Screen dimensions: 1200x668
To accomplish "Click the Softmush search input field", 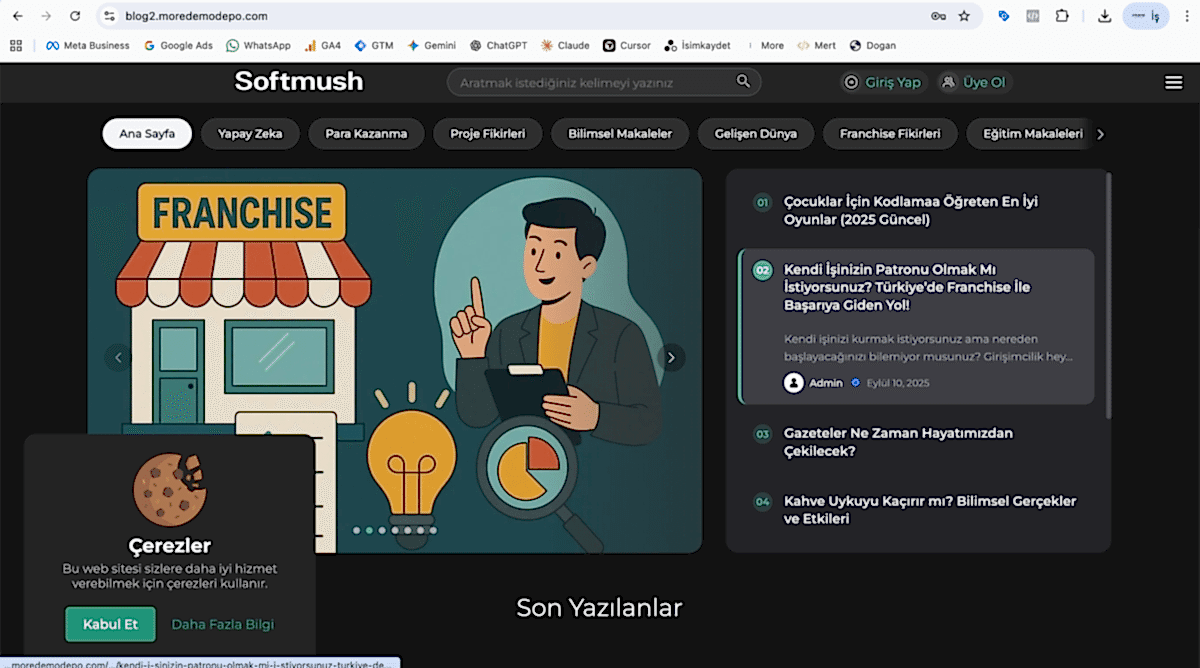I will (x=590, y=81).
